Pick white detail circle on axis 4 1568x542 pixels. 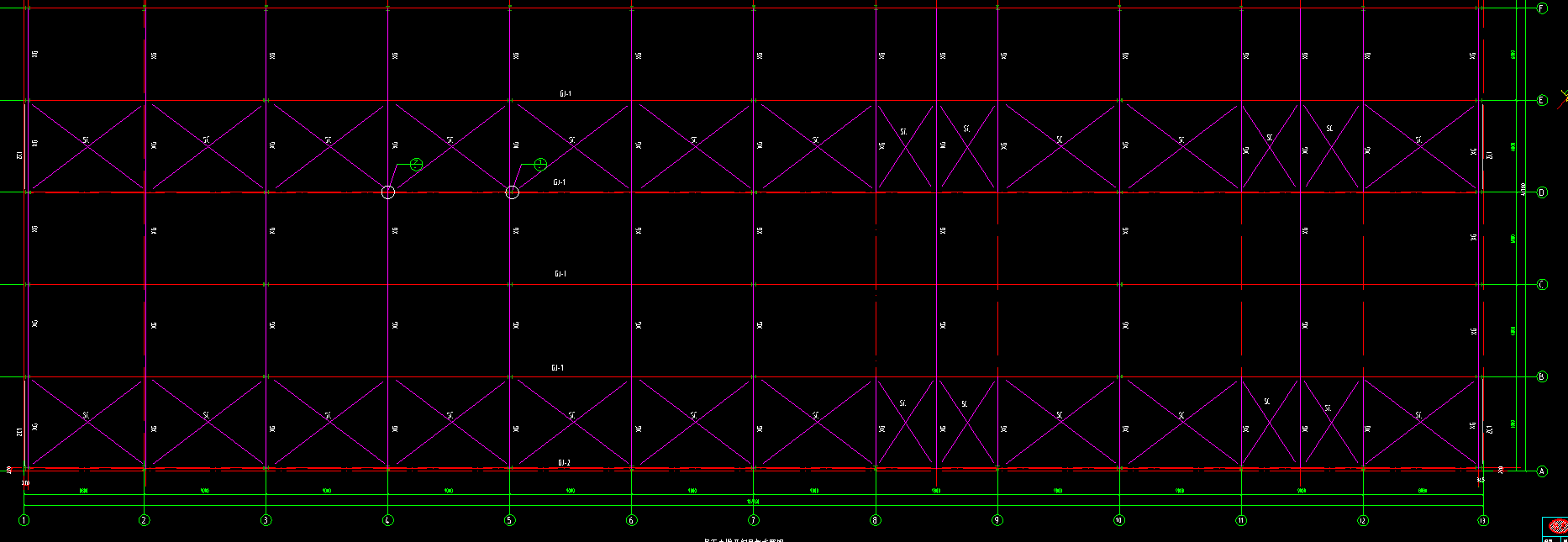387,192
